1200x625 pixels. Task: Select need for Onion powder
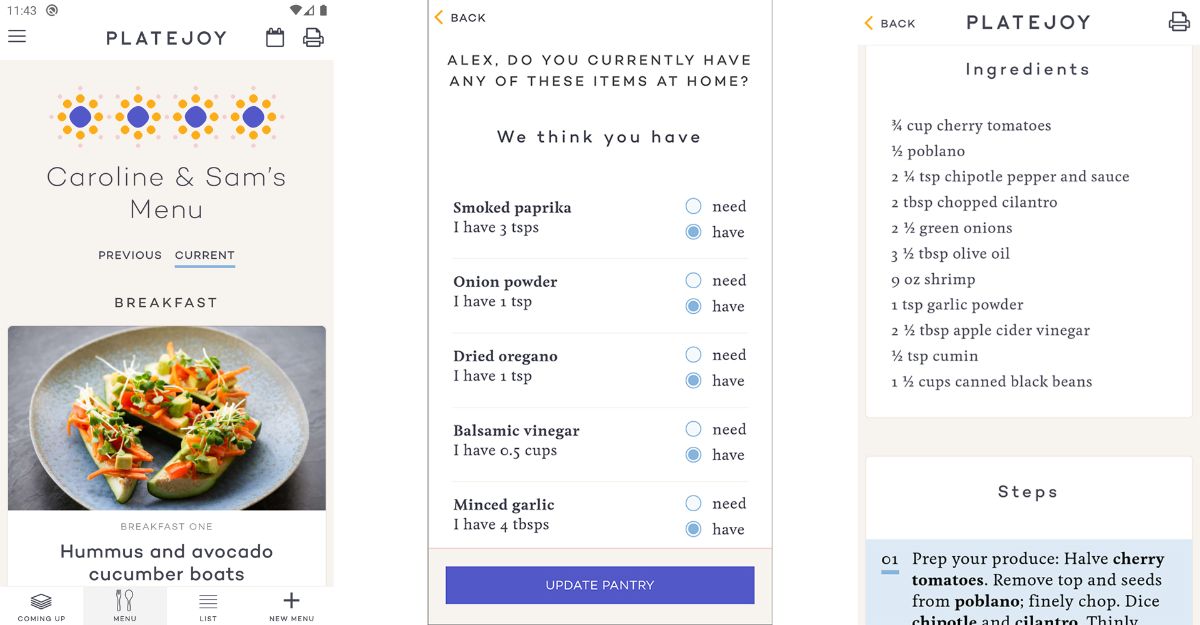(x=694, y=281)
